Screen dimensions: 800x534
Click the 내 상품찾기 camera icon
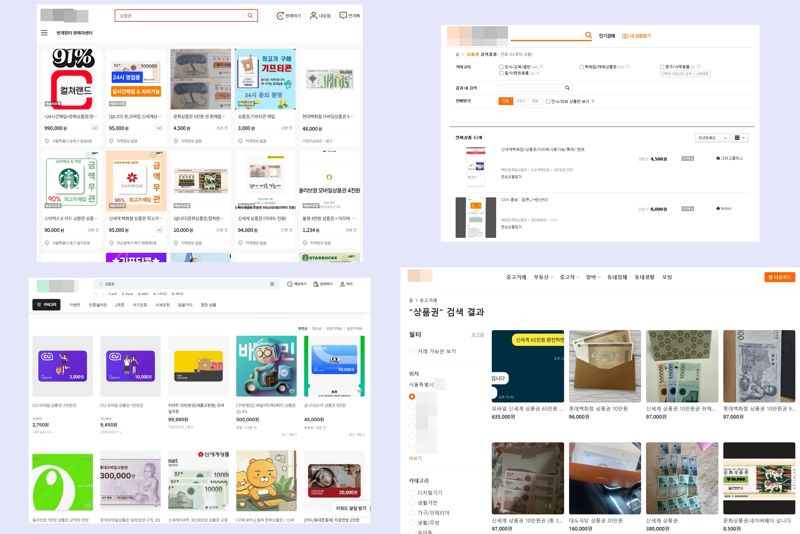[625, 36]
